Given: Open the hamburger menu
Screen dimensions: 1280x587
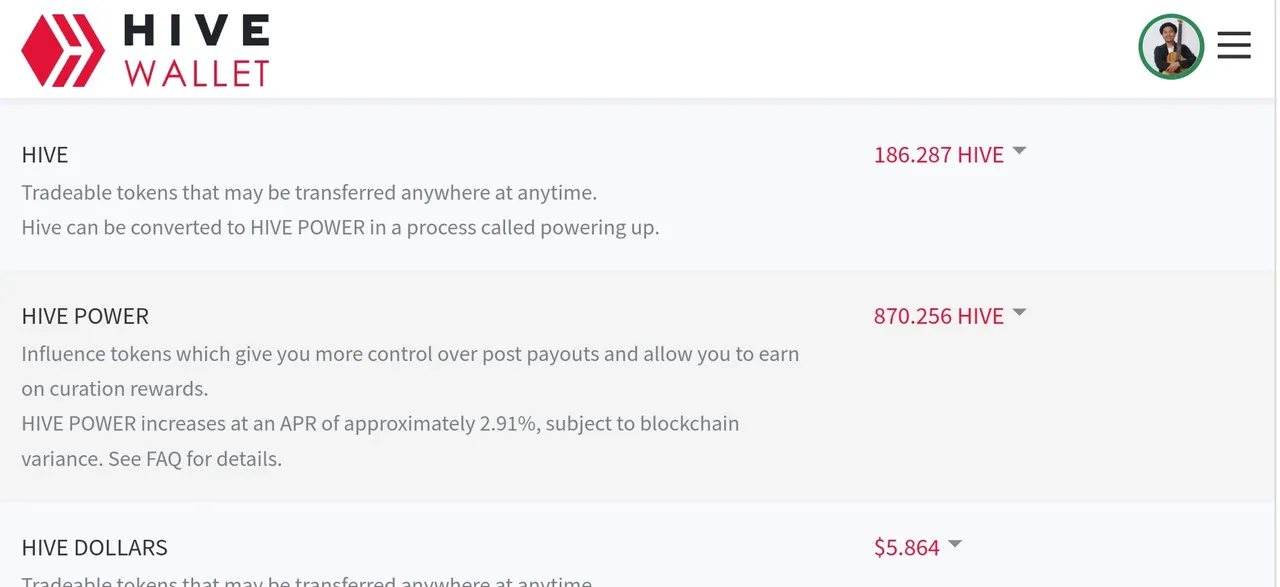Looking at the screenshot, I should pyautogui.click(x=1234, y=45).
